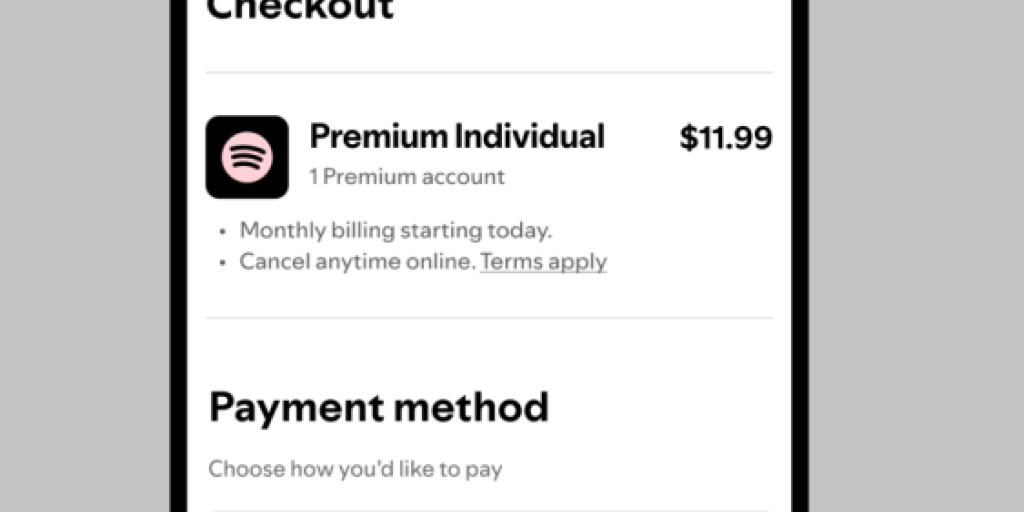Click the Monthly billing starting today text
Screen dimensions: 1024x512
395,231
